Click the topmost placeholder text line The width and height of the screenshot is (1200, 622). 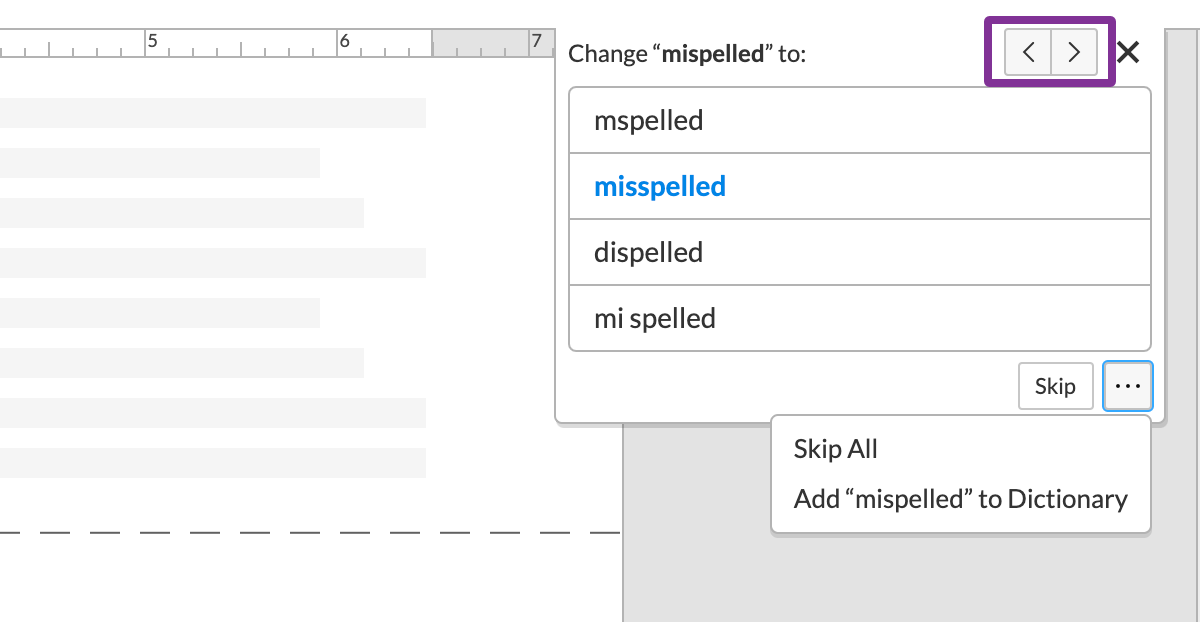click(x=212, y=113)
